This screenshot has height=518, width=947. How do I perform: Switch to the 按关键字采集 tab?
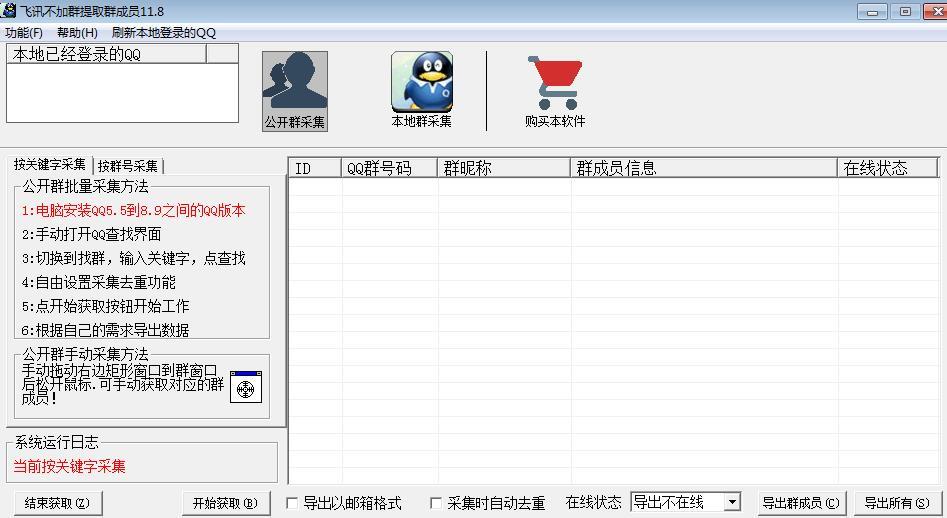(50, 164)
